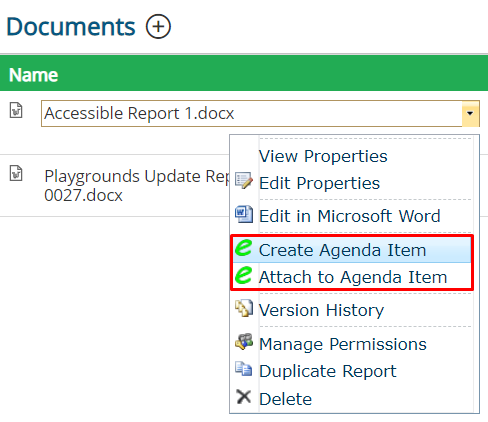This screenshot has width=488, height=422.
Task: Click the Duplicate Report copy icon
Action: 244,369
